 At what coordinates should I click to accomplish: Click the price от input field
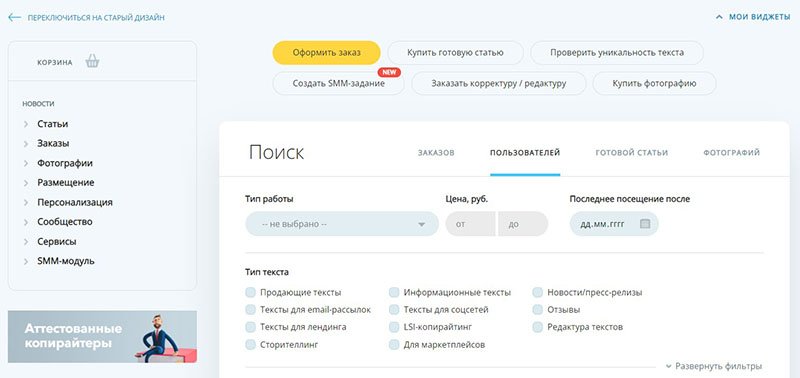470,224
